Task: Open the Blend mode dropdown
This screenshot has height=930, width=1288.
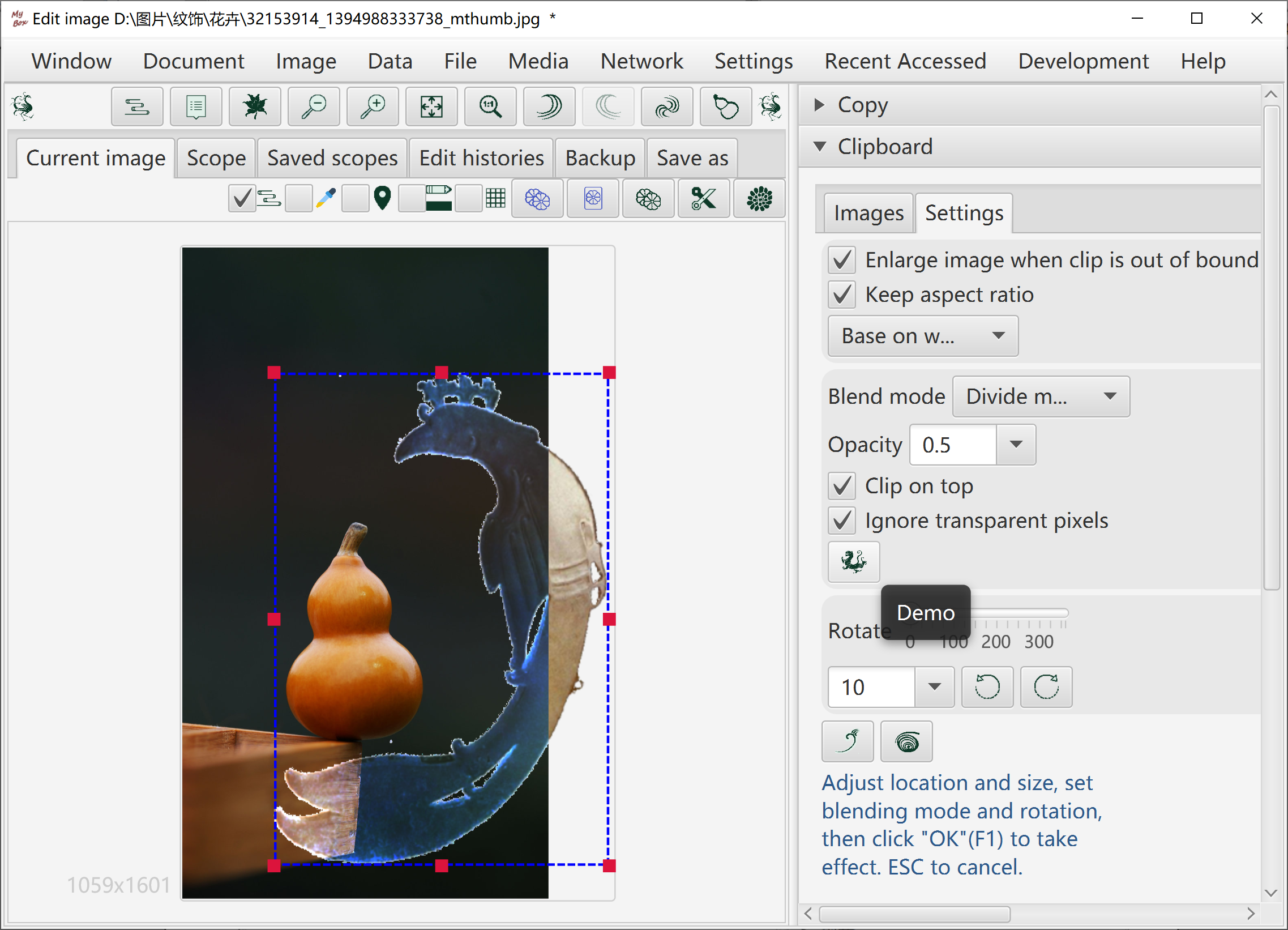Action: [x=1041, y=396]
